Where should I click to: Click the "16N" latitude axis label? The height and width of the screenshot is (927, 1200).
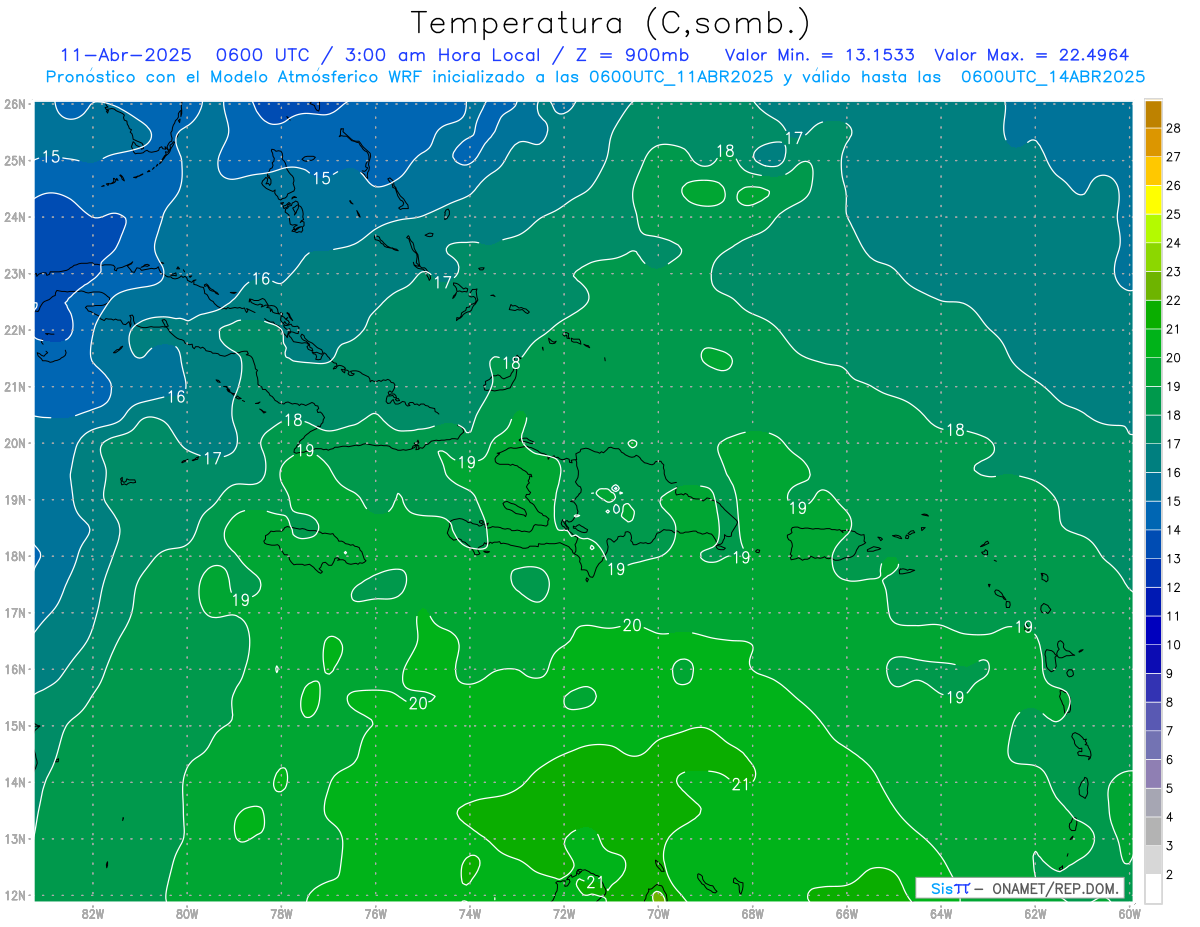pos(15,669)
